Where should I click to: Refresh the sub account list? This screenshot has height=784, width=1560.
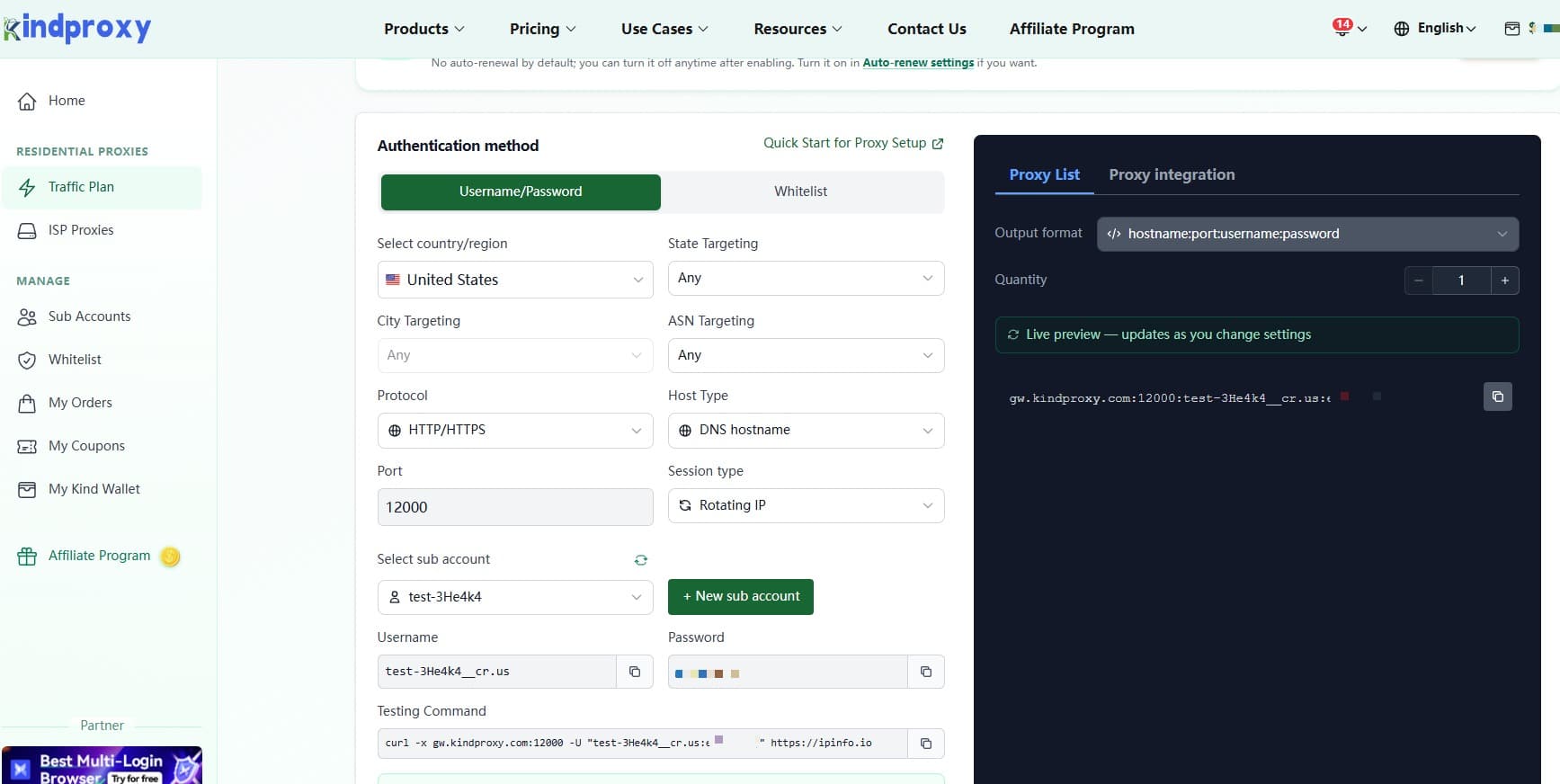(x=641, y=560)
